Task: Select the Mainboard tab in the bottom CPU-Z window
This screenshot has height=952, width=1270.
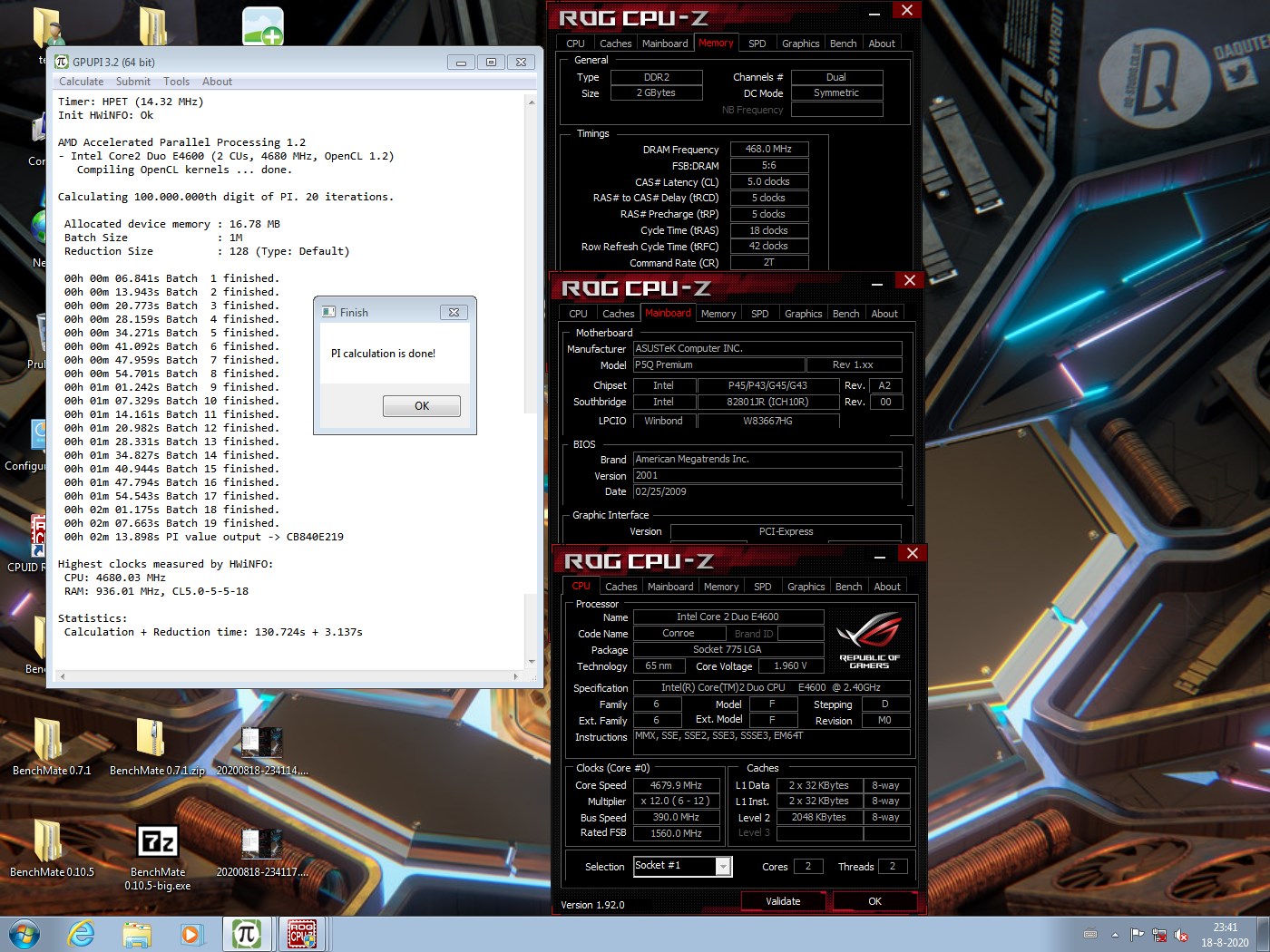Action: [670, 587]
